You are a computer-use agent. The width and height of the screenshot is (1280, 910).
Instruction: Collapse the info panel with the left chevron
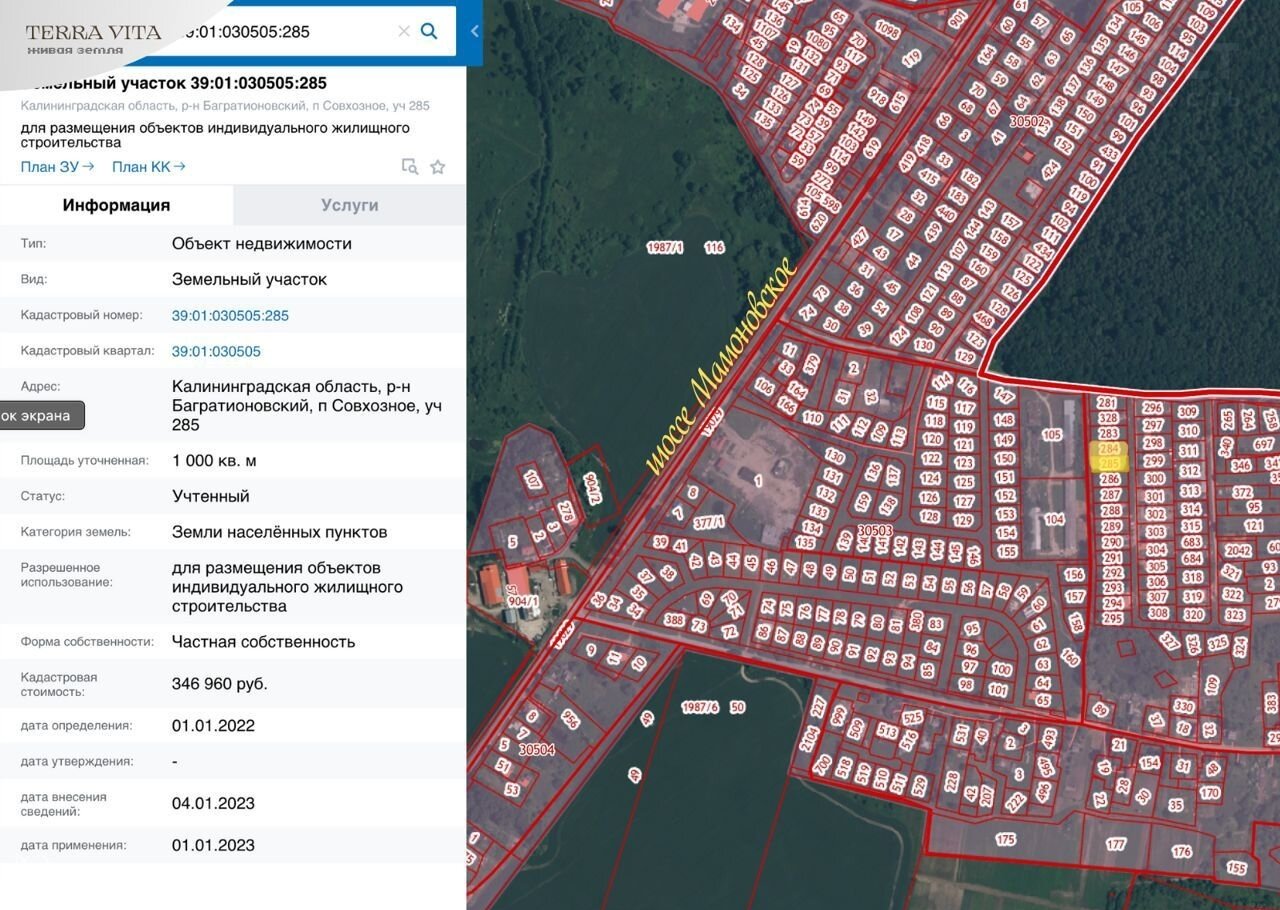pos(474,31)
